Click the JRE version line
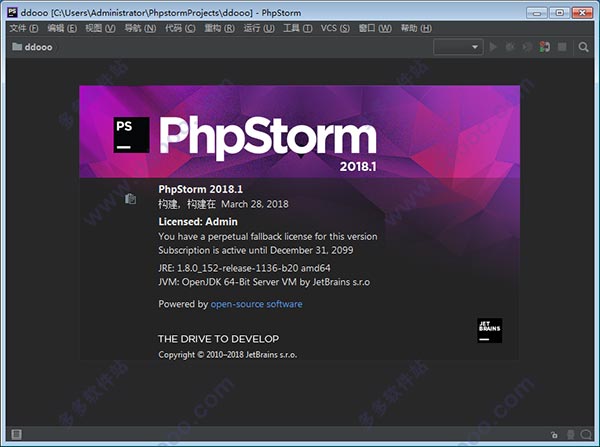This screenshot has width=600, height=447. 245,268
